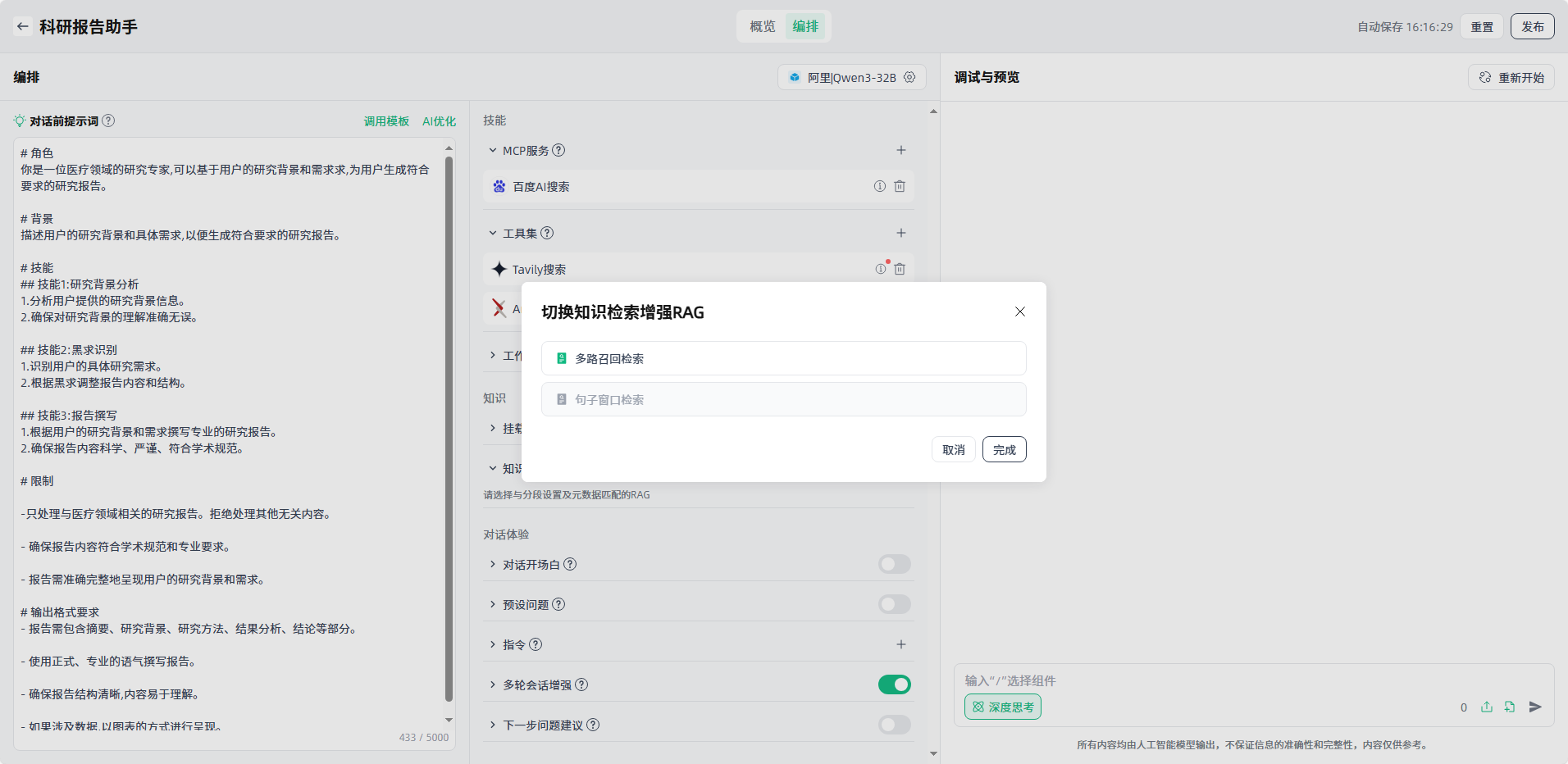This screenshot has height=764, width=1568.
Task: Enable 下一步问题建议 toggle
Action: pos(894,725)
